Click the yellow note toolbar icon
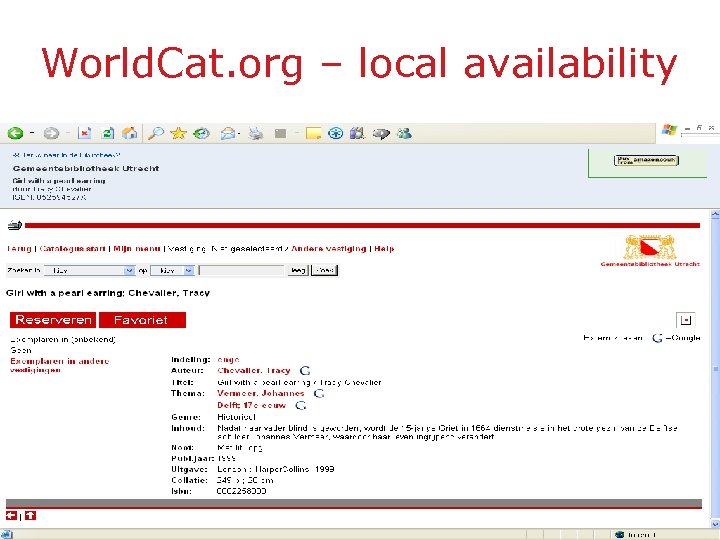 click(x=313, y=133)
